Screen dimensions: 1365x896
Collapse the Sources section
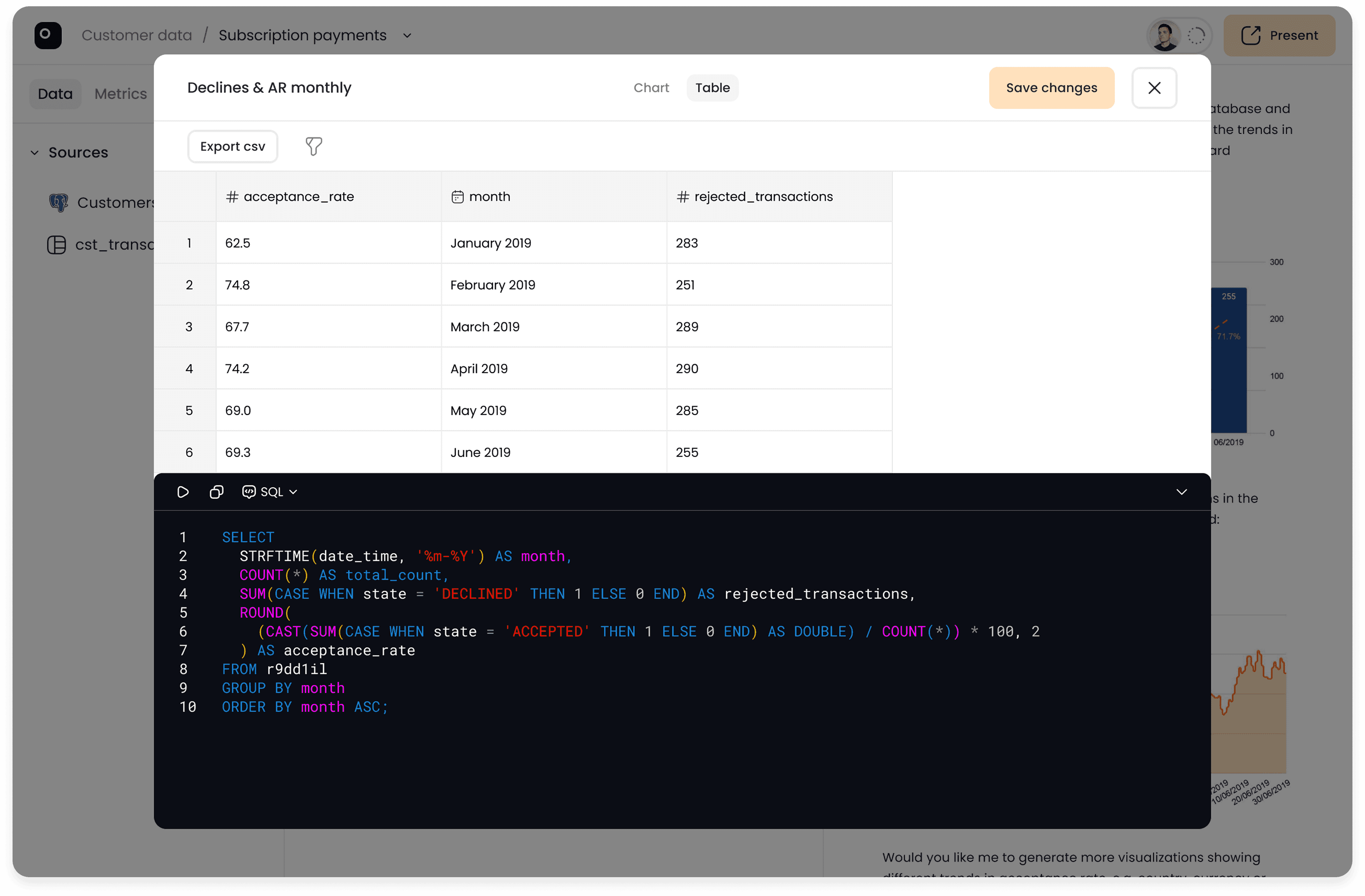(x=35, y=152)
